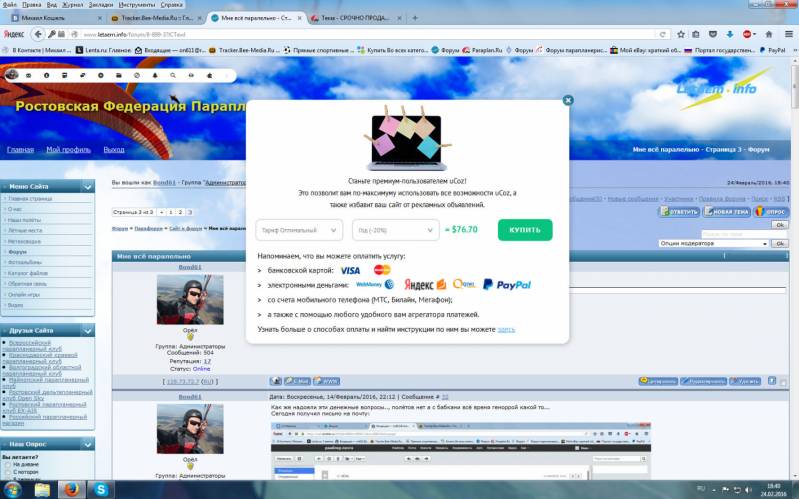Select the 'Не давние' poll option
The width and height of the screenshot is (799, 499).
(7, 465)
